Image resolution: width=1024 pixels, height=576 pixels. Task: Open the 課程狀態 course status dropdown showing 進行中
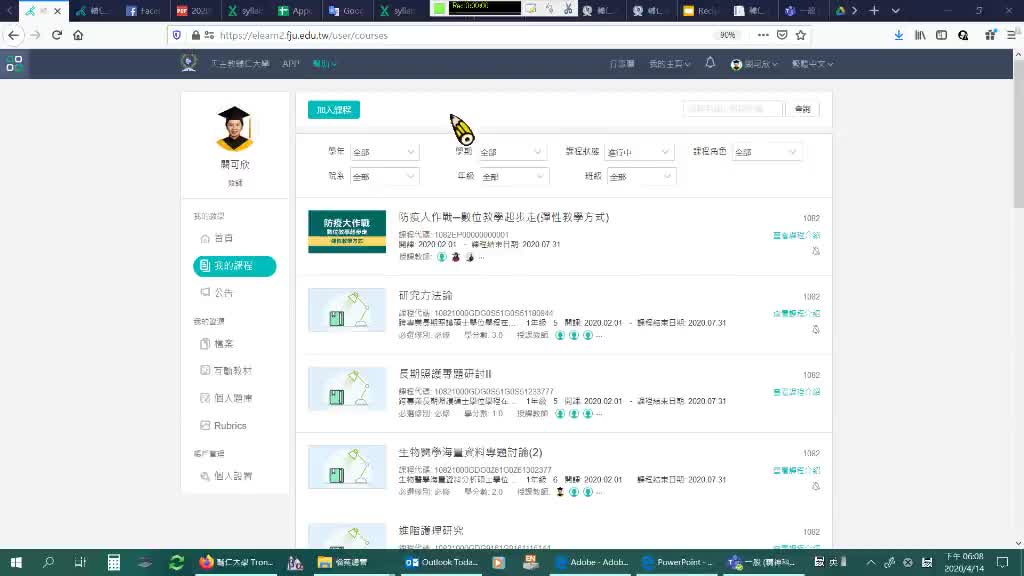(639, 151)
